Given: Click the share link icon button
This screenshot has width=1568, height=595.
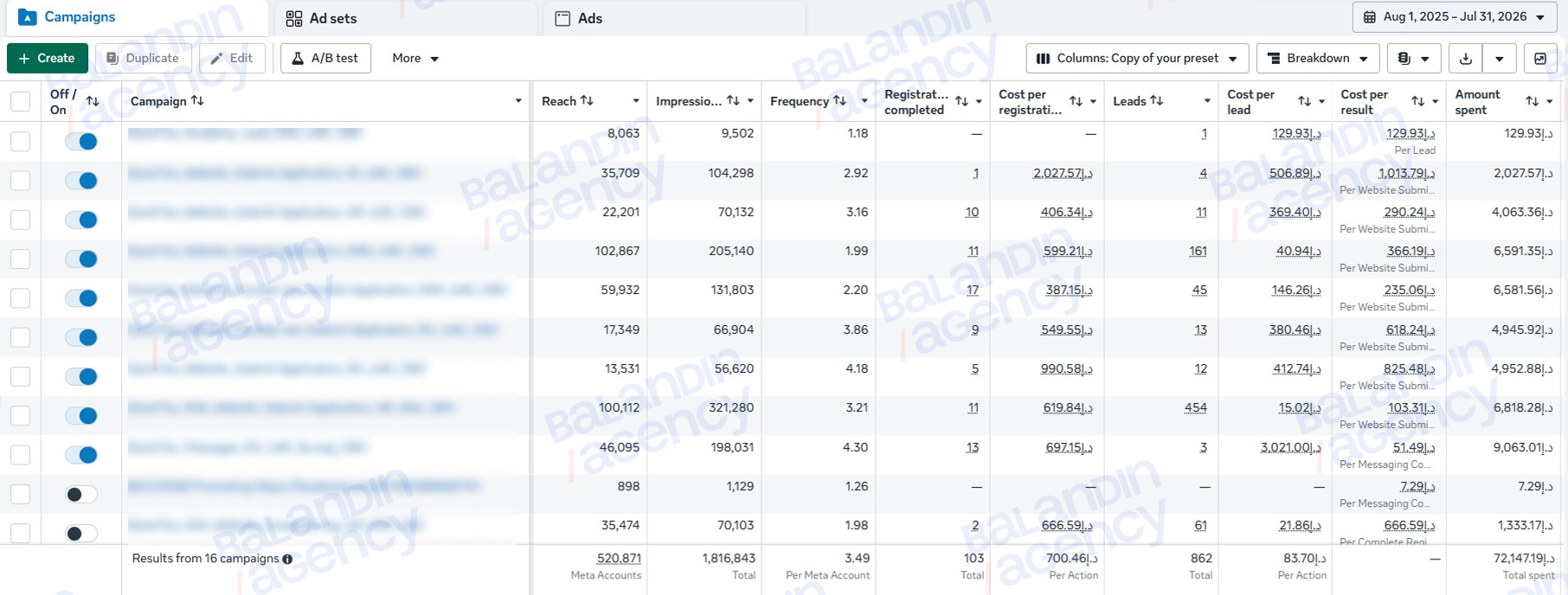Looking at the screenshot, I should click(x=1540, y=58).
